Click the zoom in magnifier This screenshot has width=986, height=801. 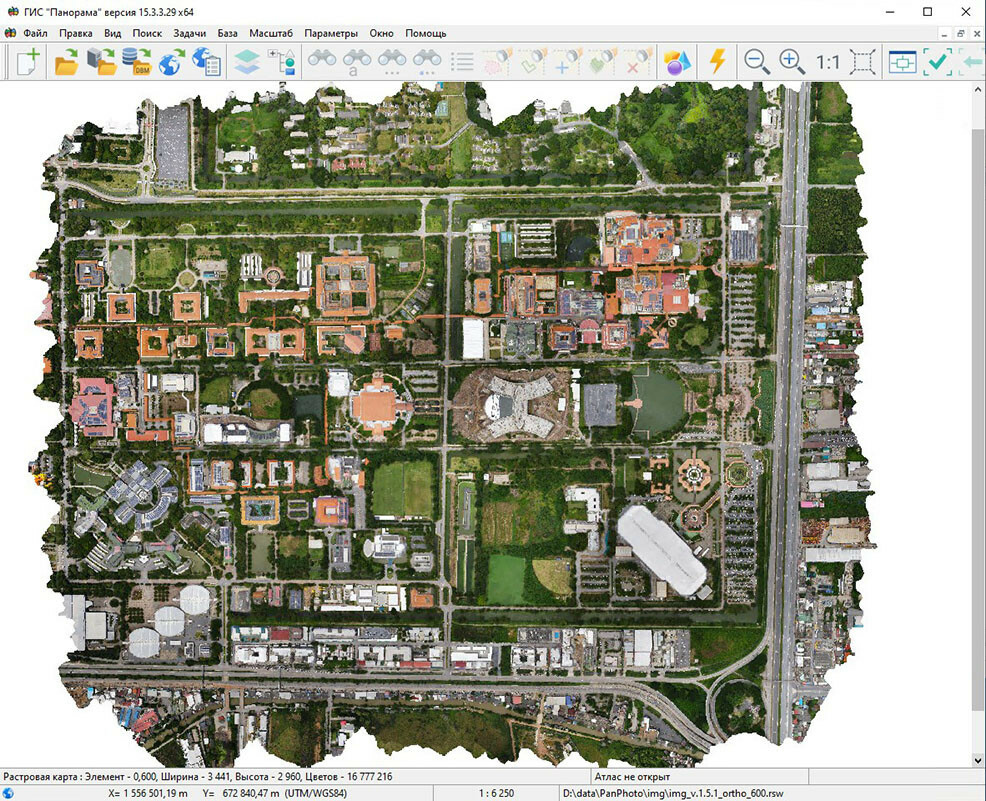[792, 62]
